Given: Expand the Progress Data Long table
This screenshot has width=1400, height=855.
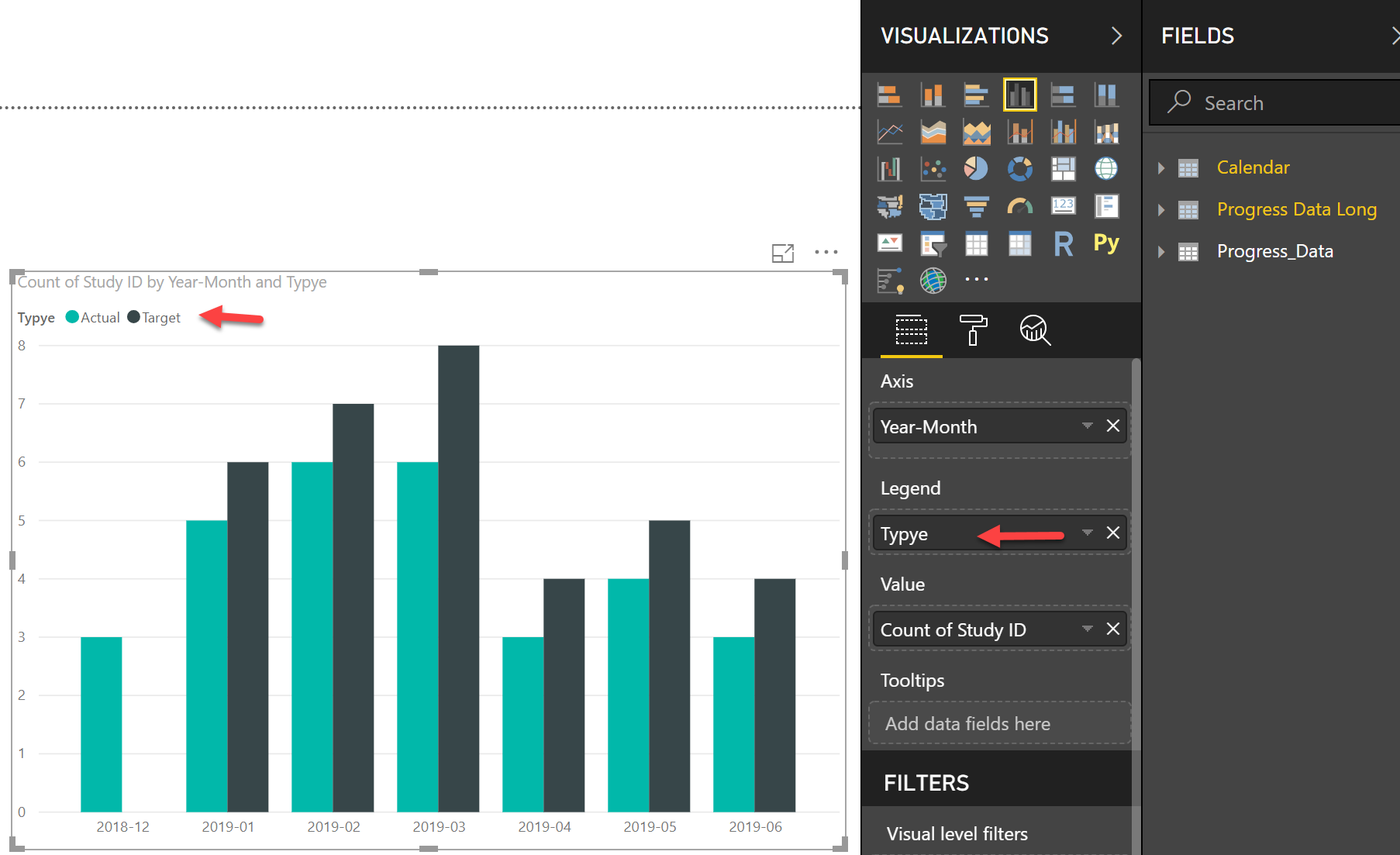Looking at the screenshot, I should (1161, 210).
